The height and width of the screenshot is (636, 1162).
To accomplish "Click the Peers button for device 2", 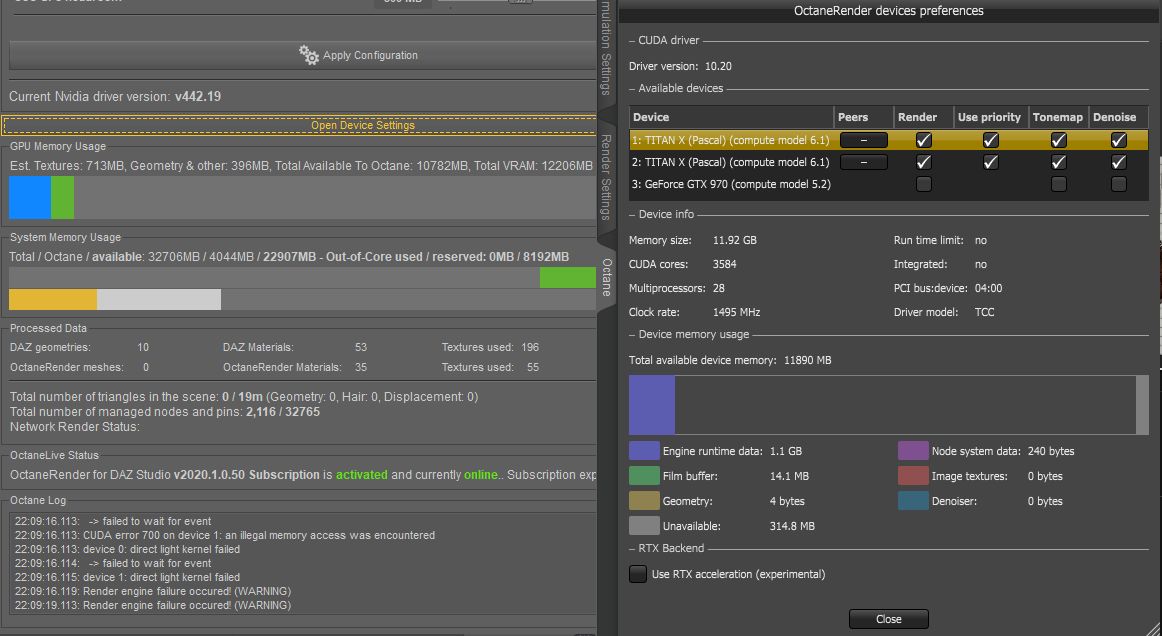I will click(863, 162).
